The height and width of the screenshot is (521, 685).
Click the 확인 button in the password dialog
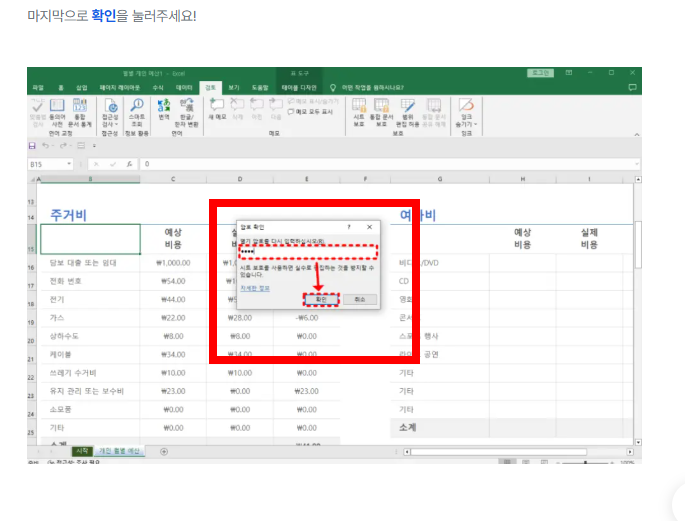click(321, 300)
